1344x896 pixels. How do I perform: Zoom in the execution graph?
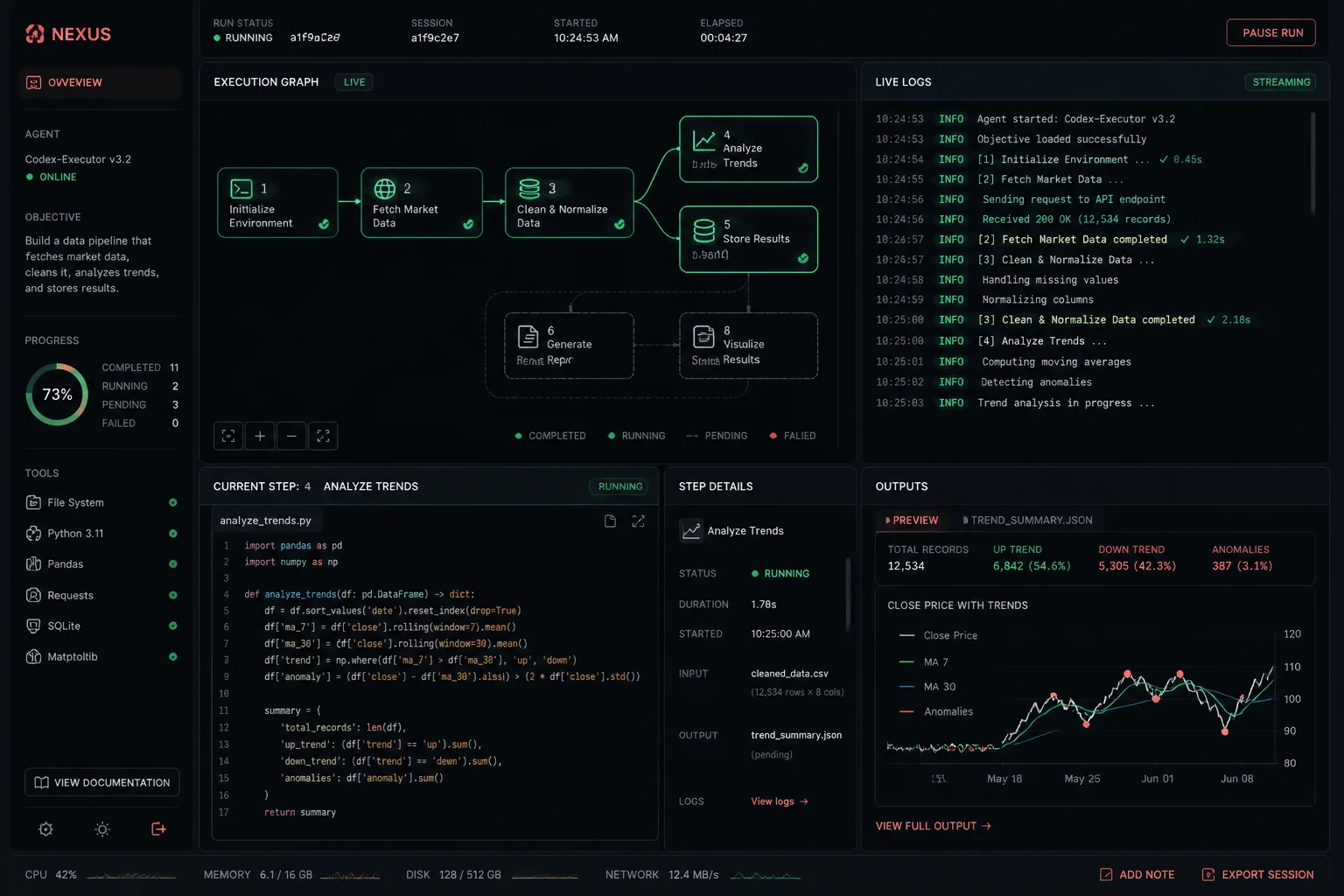260,436
